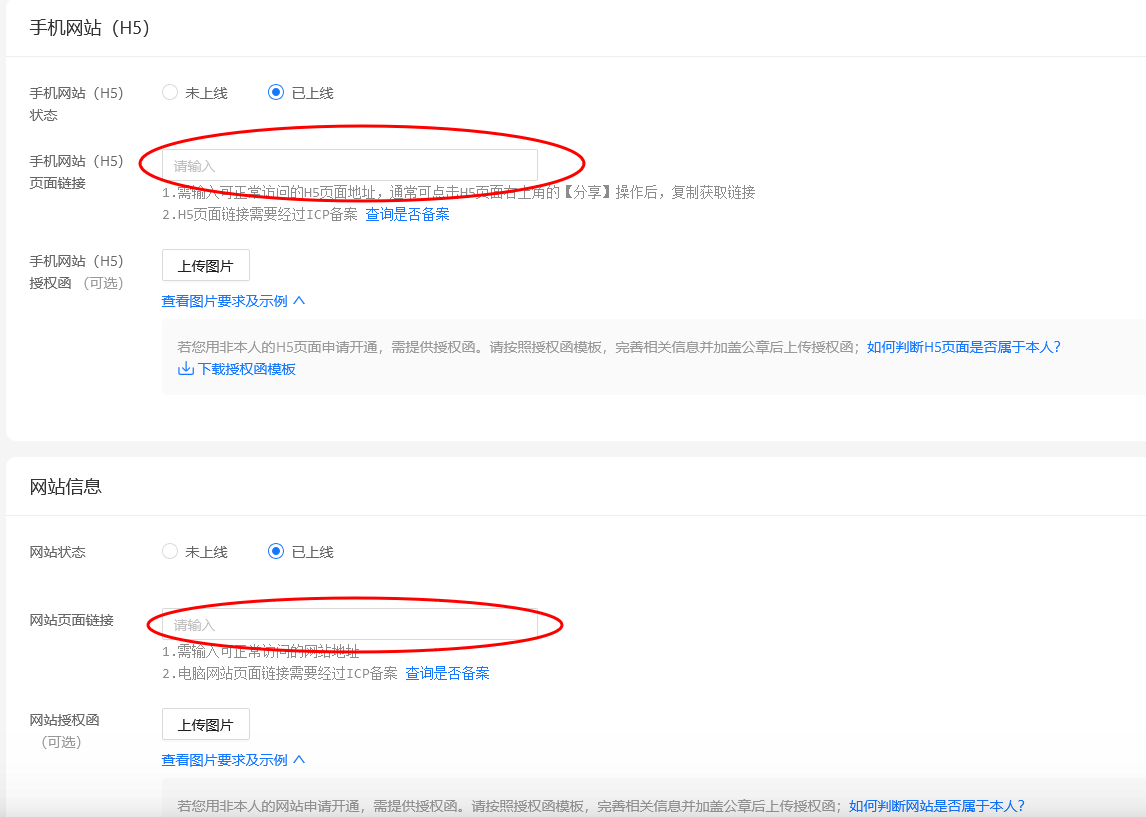Click the 网站信息 section heading
The width and height of the screenshot is (1146, 817).
click(66, 487)
